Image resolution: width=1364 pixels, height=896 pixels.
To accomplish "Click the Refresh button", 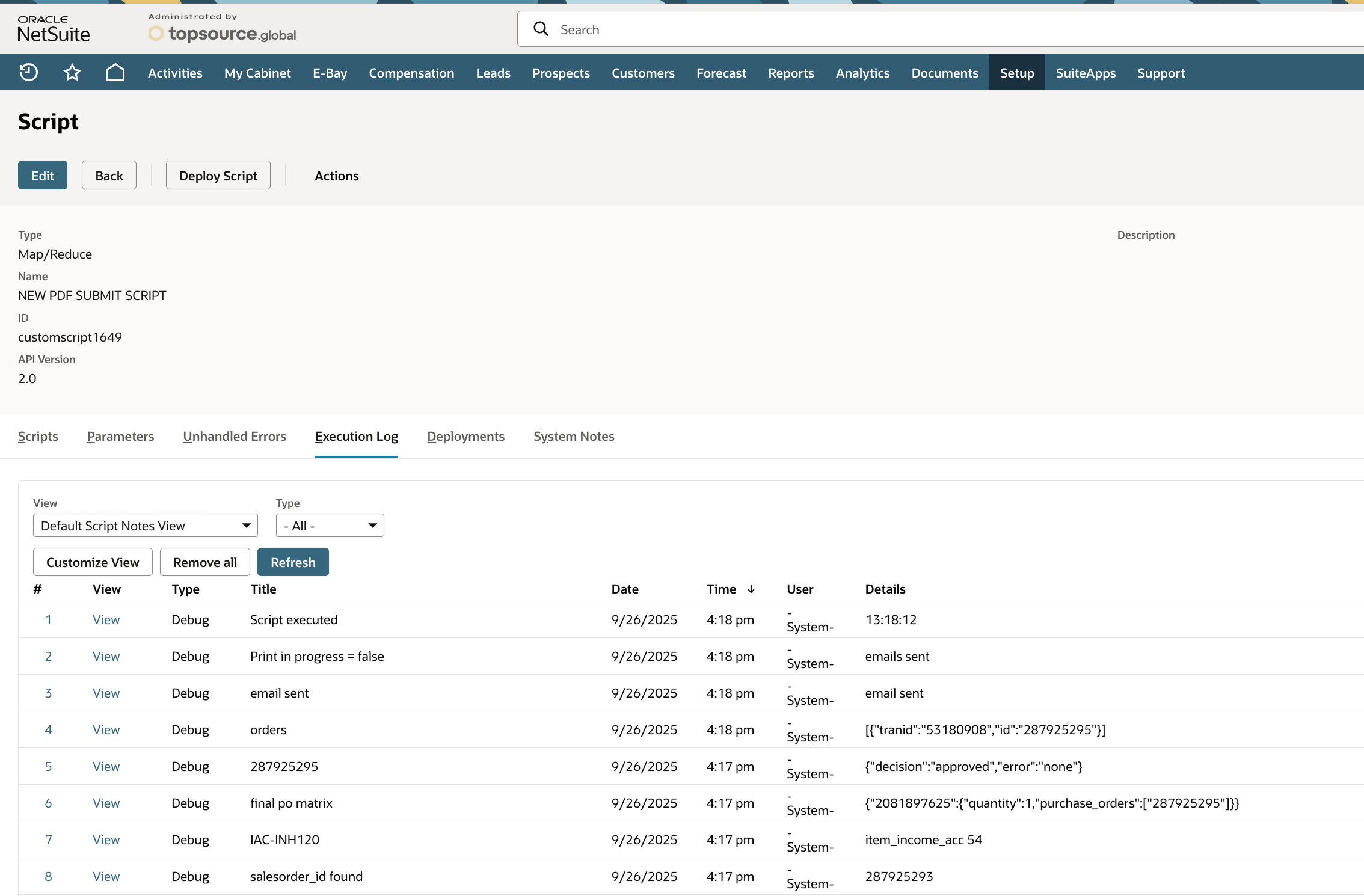I will click(293, 562).
